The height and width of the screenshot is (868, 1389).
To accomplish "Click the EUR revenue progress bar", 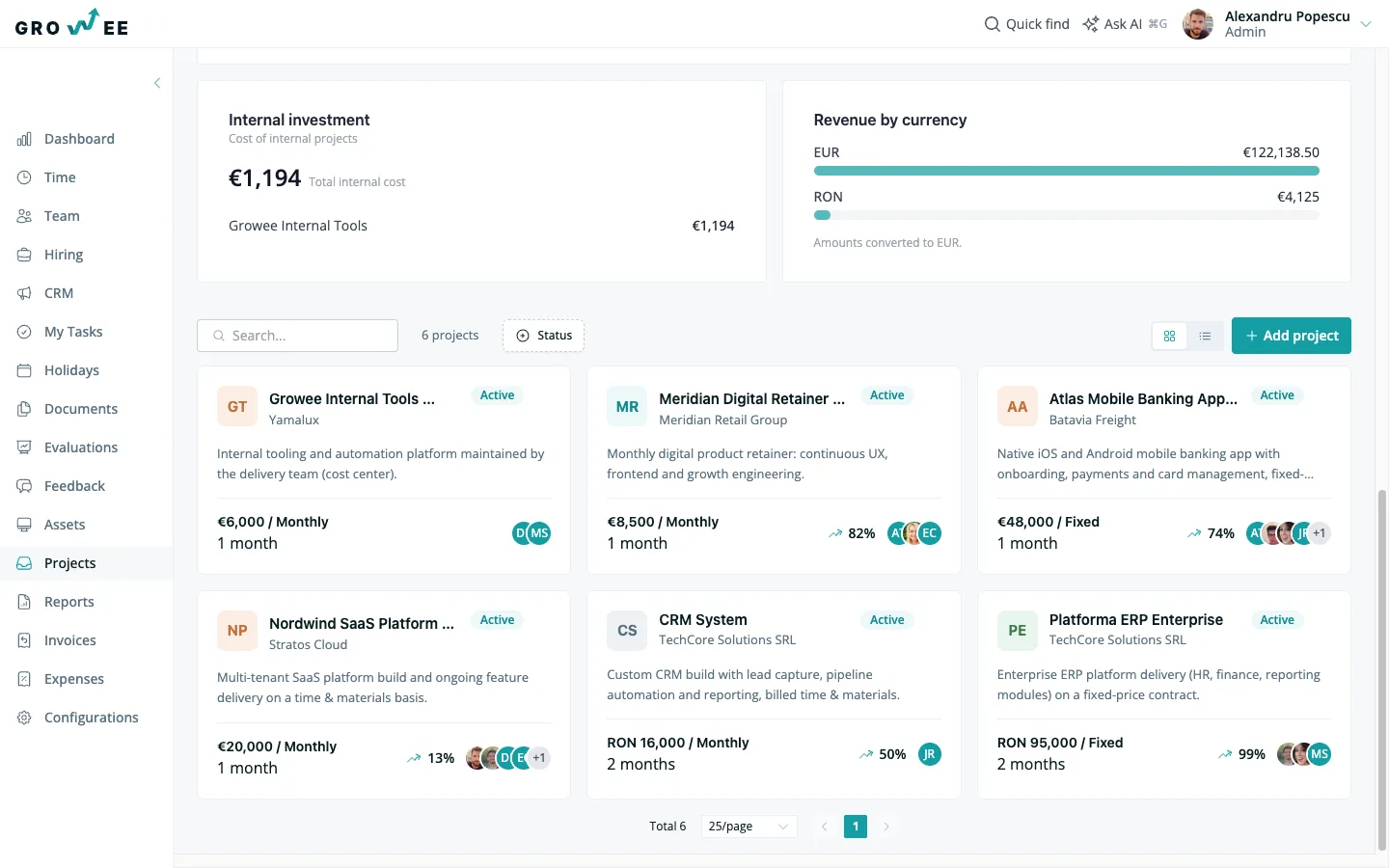I will click(x=1067, y=171).
